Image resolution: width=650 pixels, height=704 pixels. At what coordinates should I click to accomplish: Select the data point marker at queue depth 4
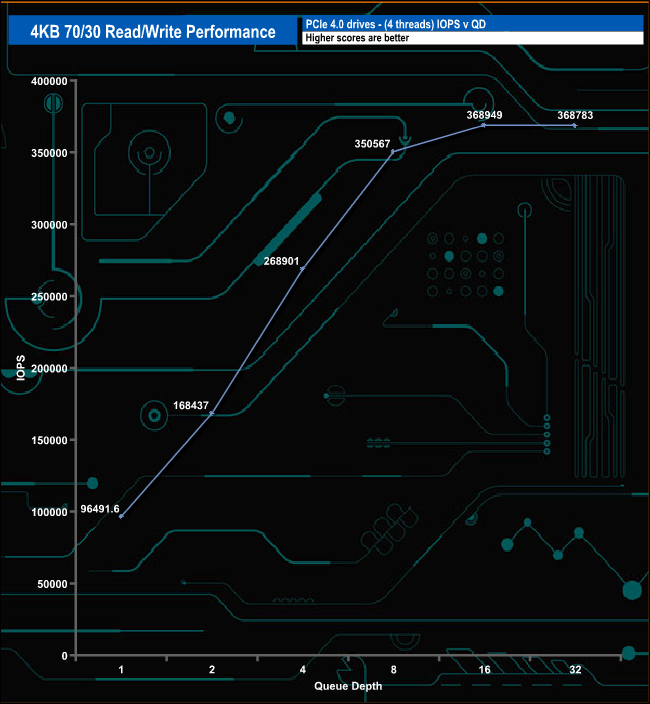click(303, 268)
